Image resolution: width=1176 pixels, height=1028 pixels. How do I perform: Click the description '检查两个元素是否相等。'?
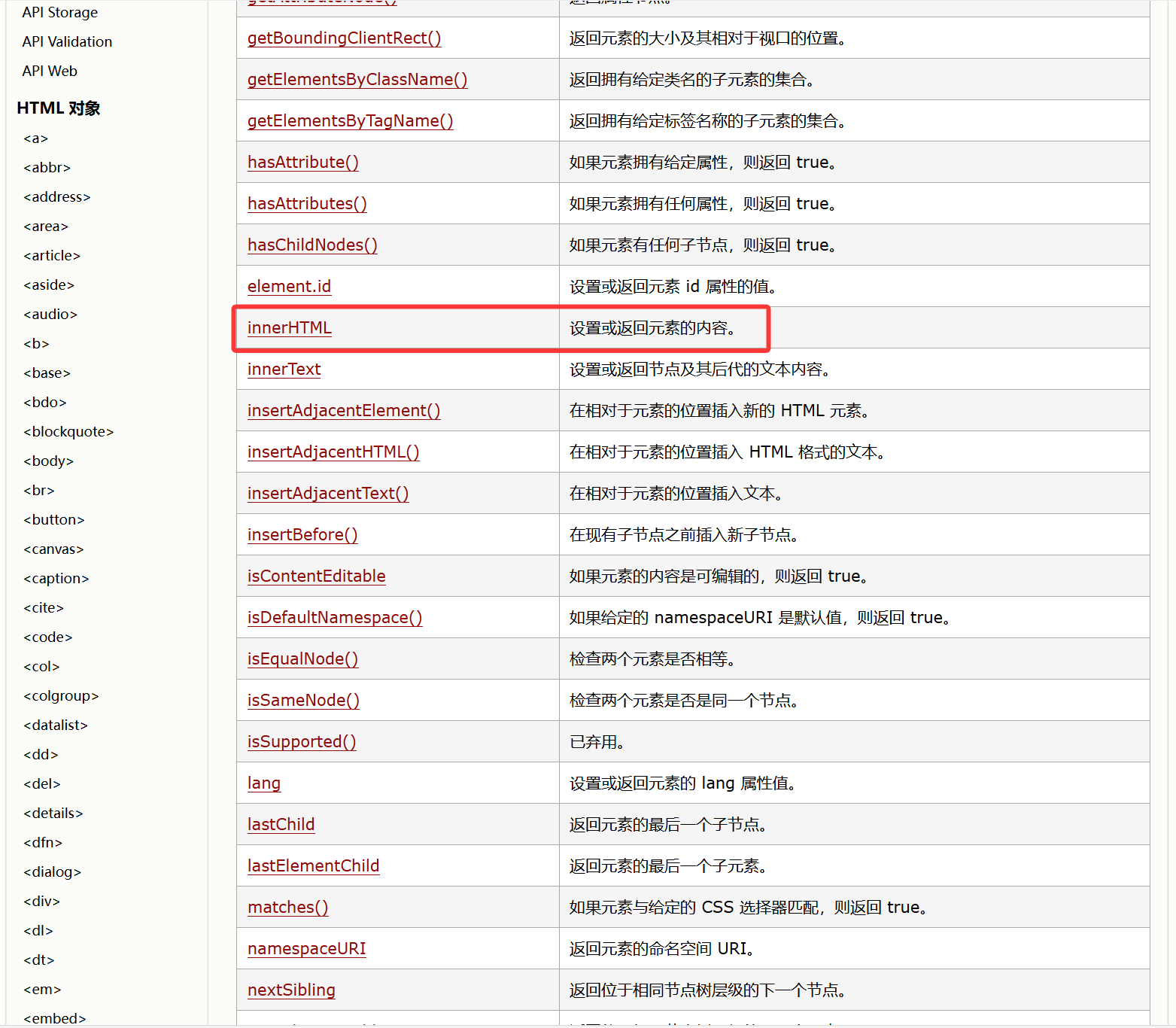pos(652,658)
